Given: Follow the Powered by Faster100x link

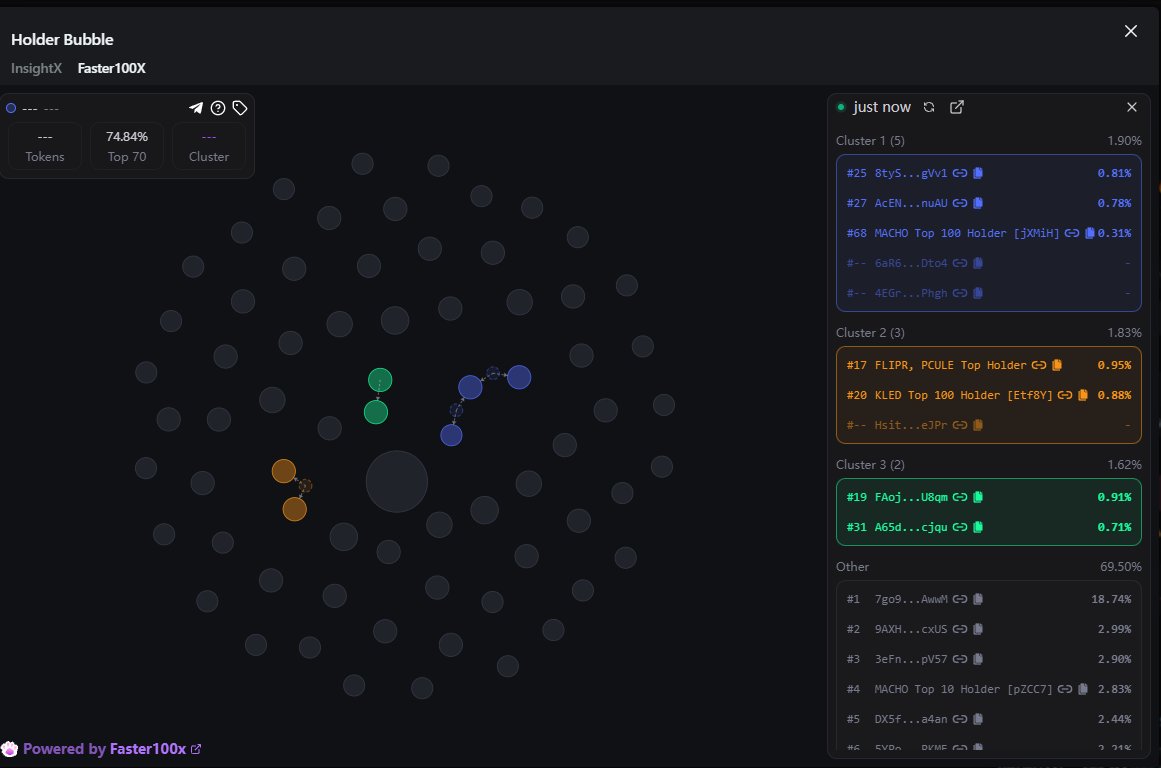Looking at the screenshot, I should 104,749.
